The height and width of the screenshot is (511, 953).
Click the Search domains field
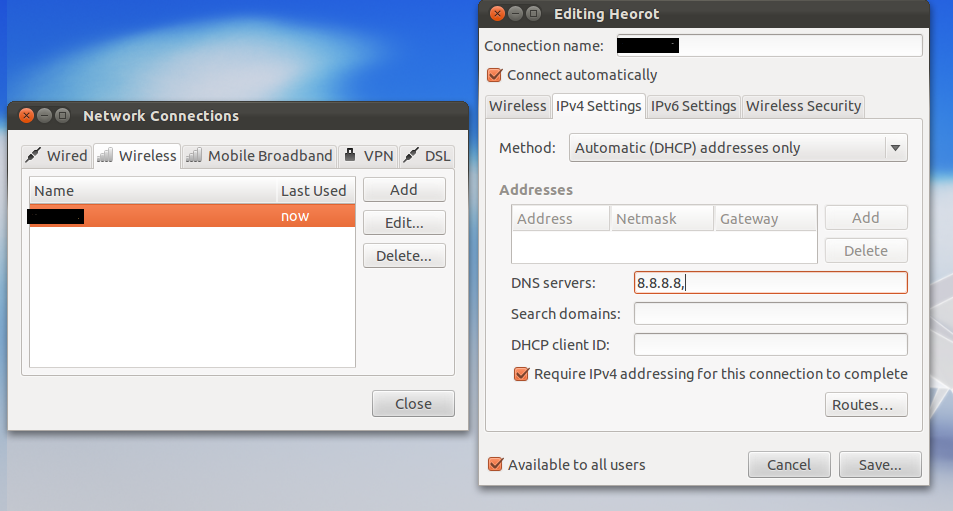point(771,314)
